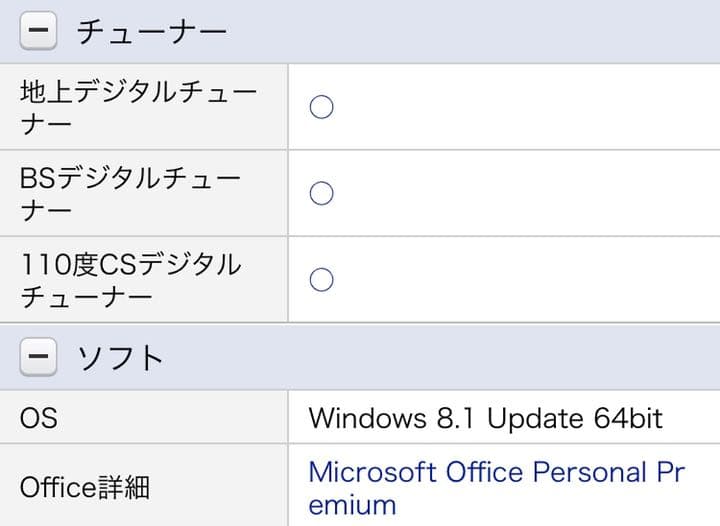Viewport: 720px width, 526px height.
Task: Click the empty value cell beside 110度CSデジタル circle
Action: click(x=520, y=279)
